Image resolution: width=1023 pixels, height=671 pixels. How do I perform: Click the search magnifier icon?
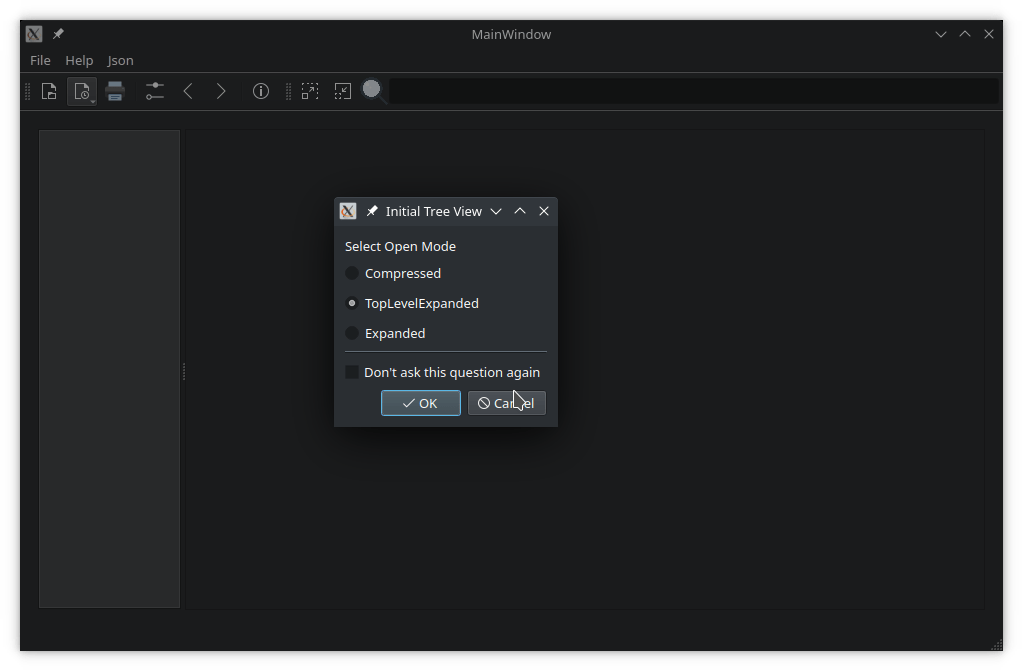click(372, 89)
